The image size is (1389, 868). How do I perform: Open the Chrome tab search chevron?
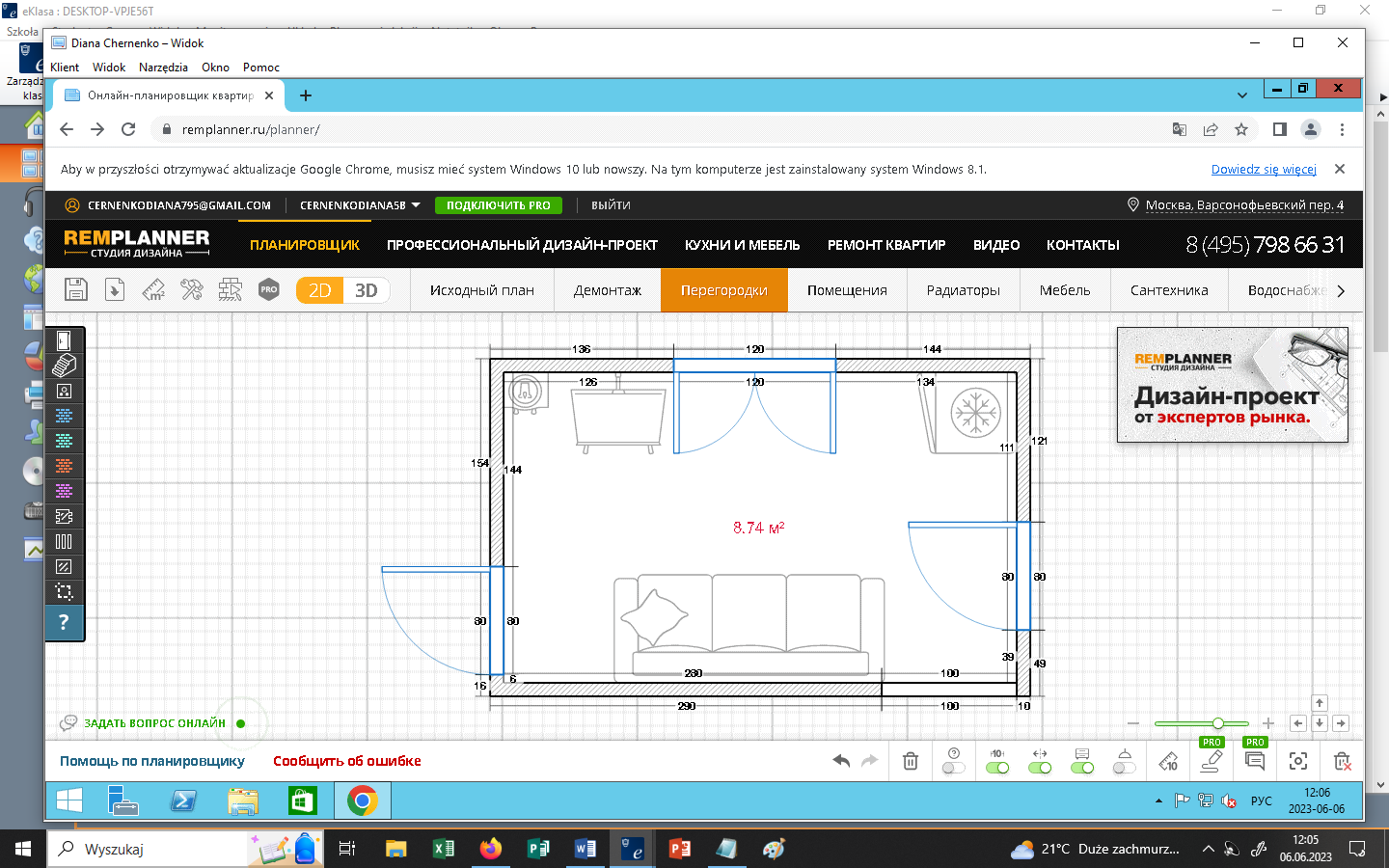pyautogui.click(x=1241, y=95)
